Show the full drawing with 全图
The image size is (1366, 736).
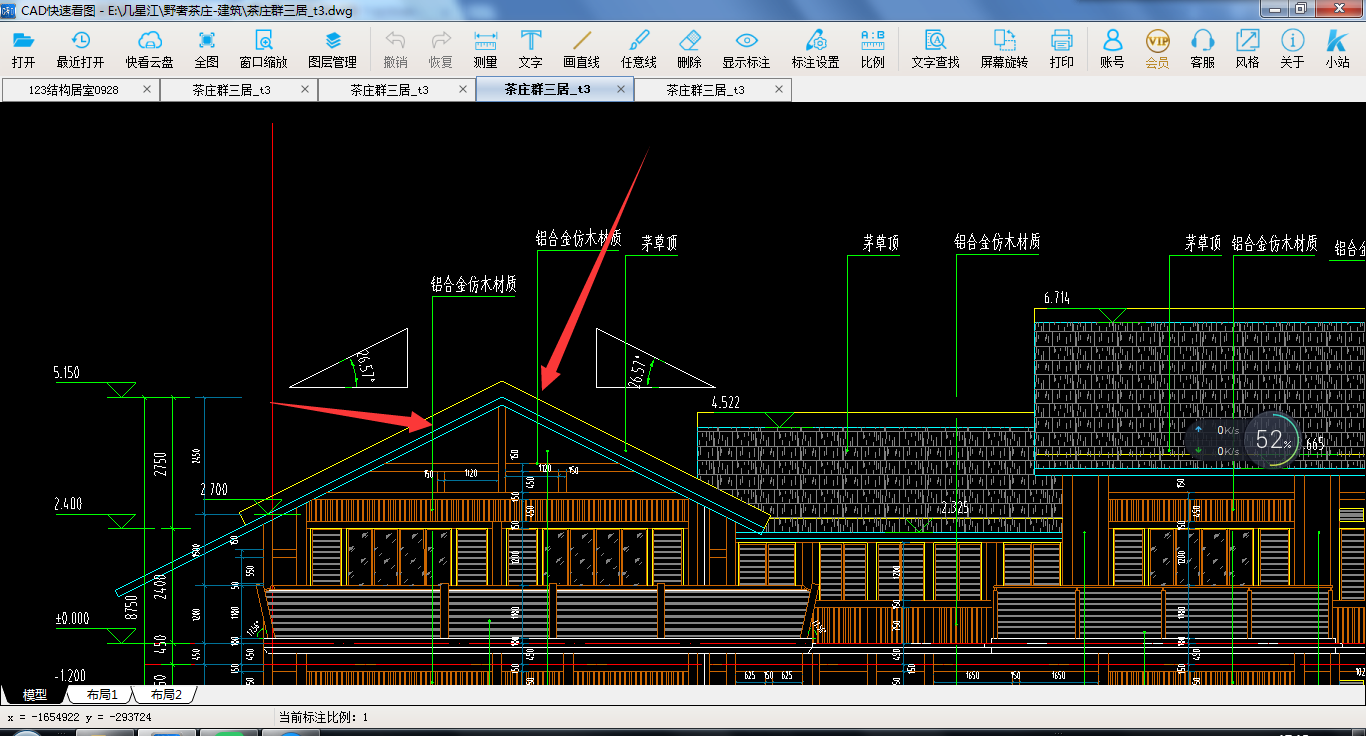coord(207,49)
